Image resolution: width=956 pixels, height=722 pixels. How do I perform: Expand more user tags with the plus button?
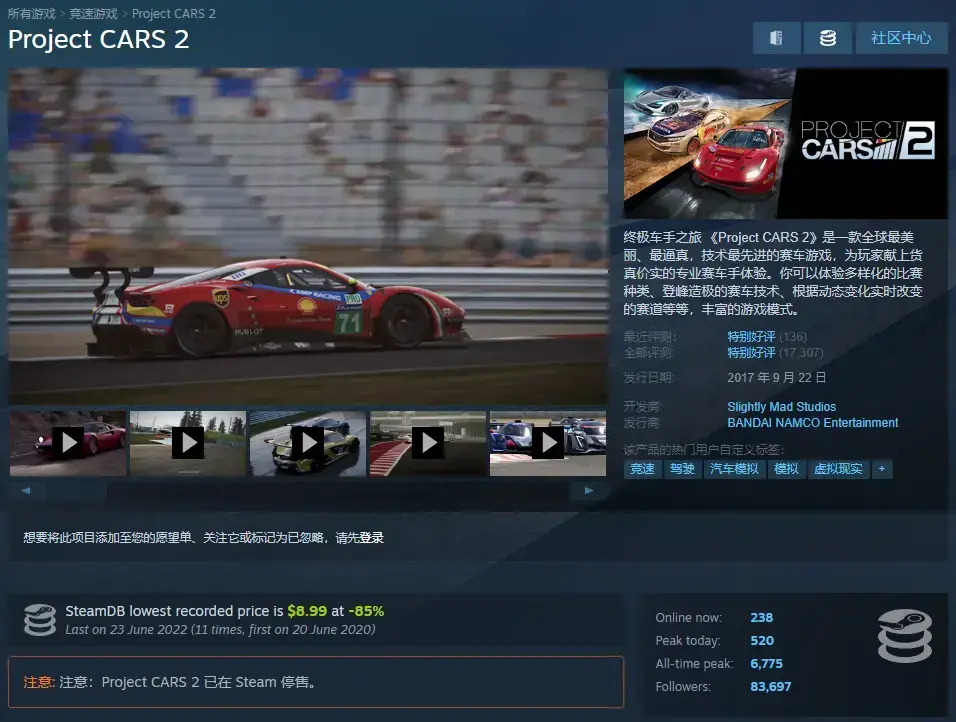[881, 469]
